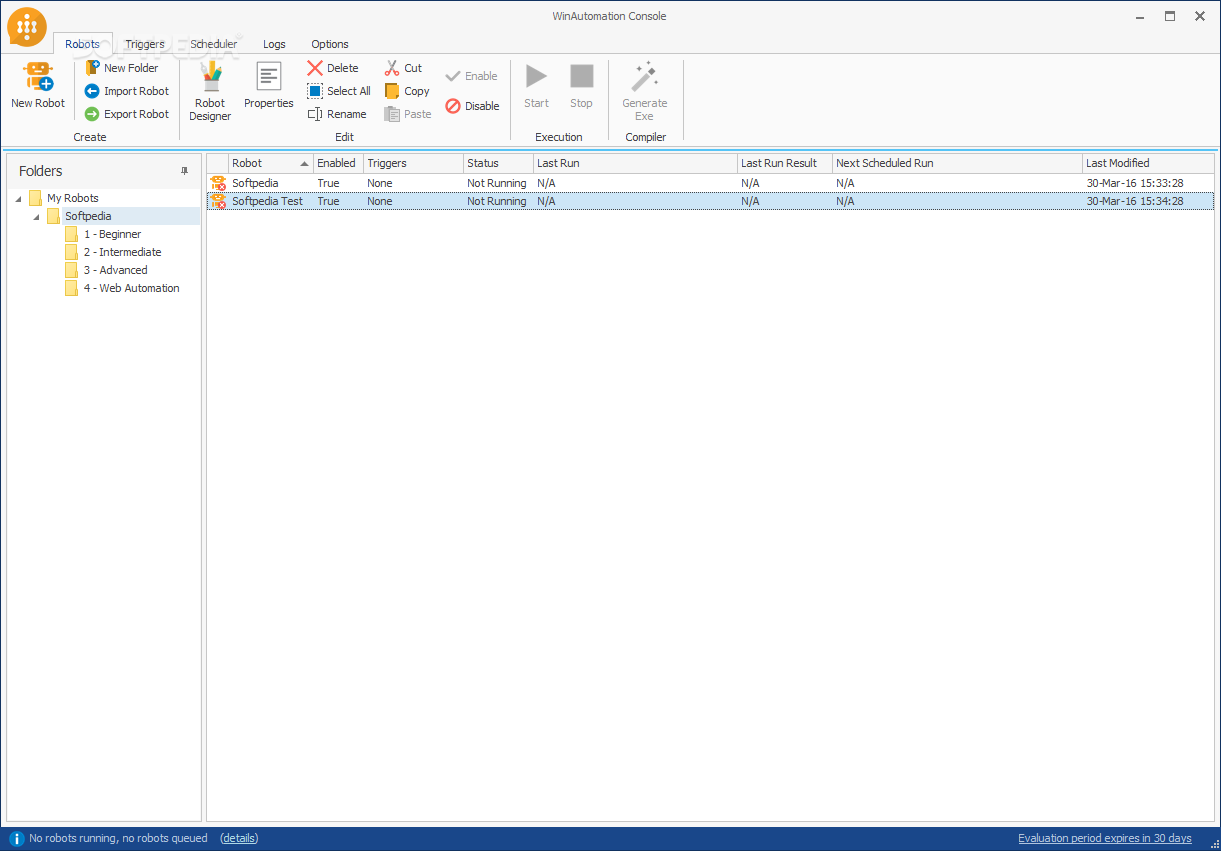This screenshot has width=1221, height=851.
Task: Select the Softpedia robot row name
Action: [255, 183]
